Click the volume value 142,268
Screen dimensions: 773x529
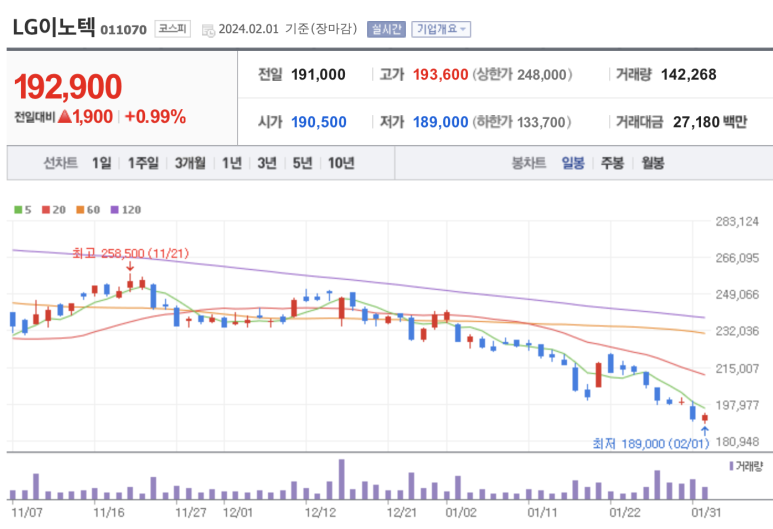(688, 74)
